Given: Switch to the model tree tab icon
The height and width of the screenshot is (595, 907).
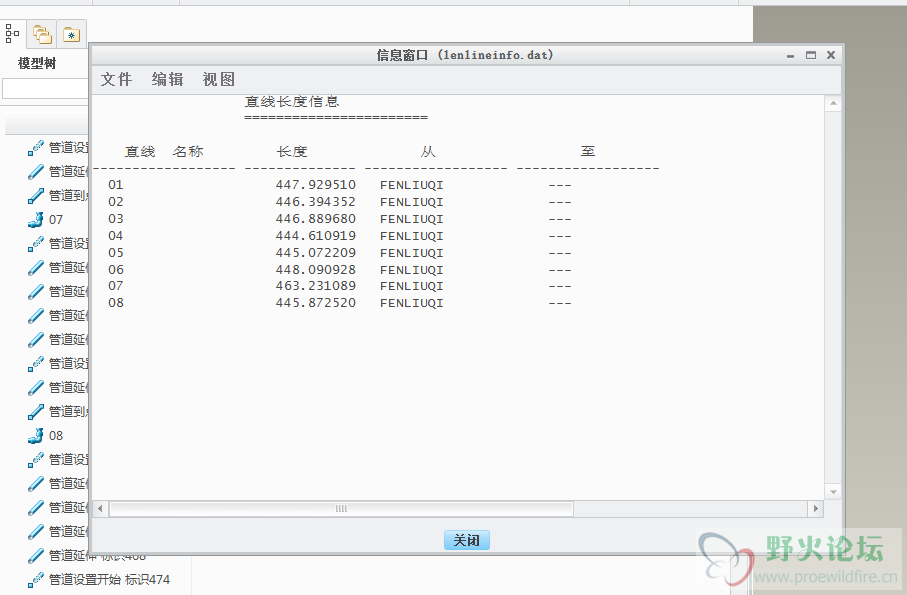Looking at the screenshot, I should (12, 34).
